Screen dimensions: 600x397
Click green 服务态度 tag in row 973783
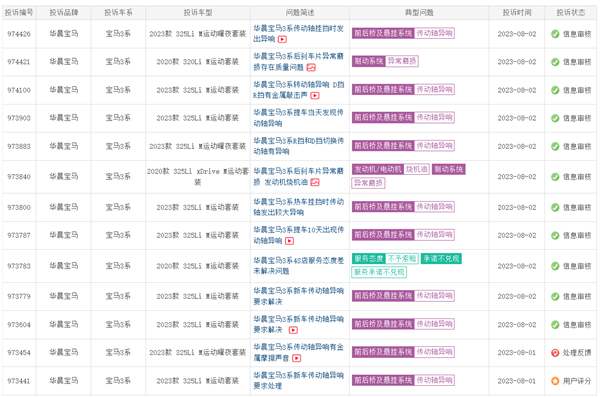coord(368,259)
